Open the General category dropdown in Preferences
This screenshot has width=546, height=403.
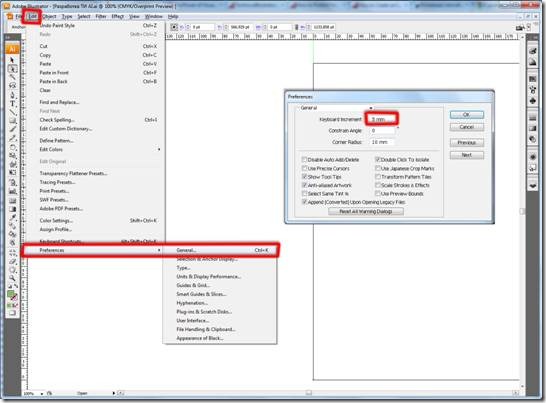(336, 108)
